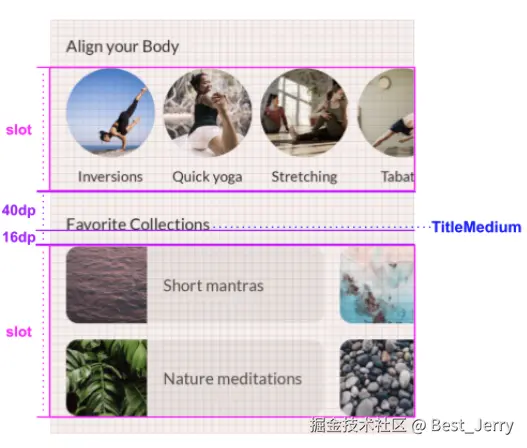The image size is (527, 448).
Task: Click the Align your Body heading
Action: pyautogui.click(x=122, y=47)
